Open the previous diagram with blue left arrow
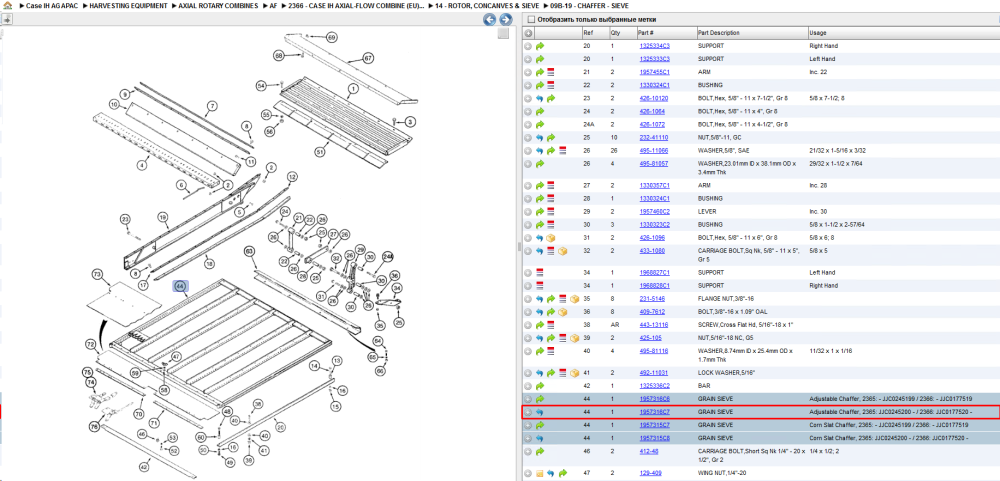 pos(489,20)
